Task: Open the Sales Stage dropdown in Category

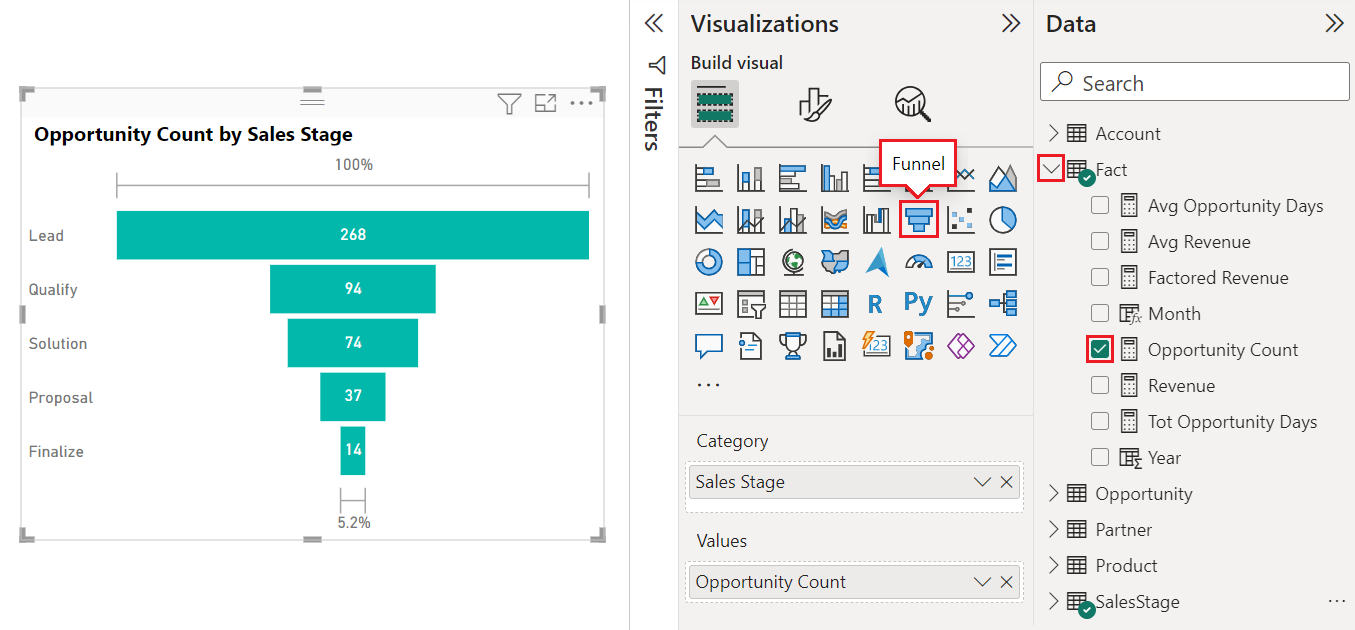Action: pos(981,481)
